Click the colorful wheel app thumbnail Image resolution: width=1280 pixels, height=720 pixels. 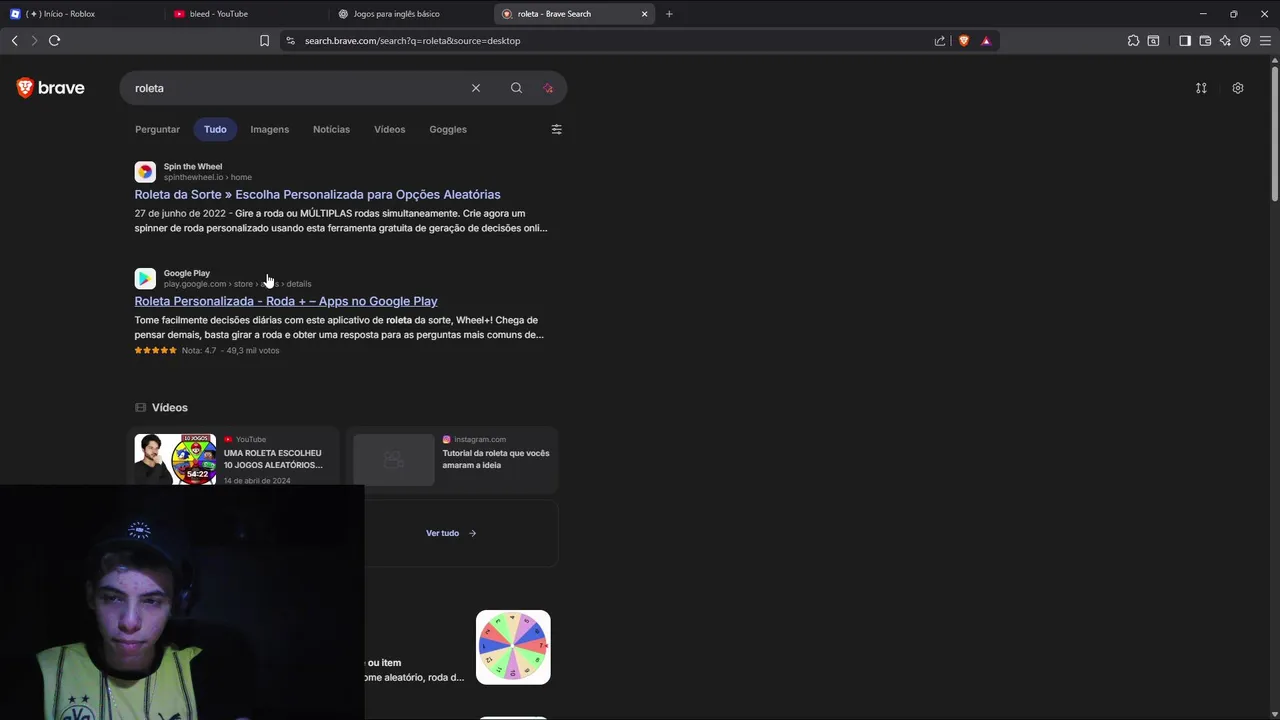(513, 647)
